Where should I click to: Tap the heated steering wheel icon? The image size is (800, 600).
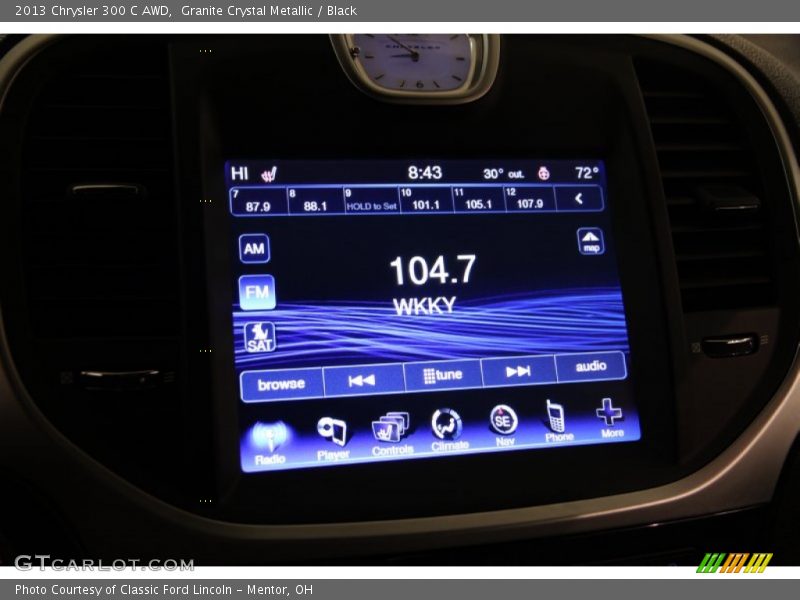544,173
